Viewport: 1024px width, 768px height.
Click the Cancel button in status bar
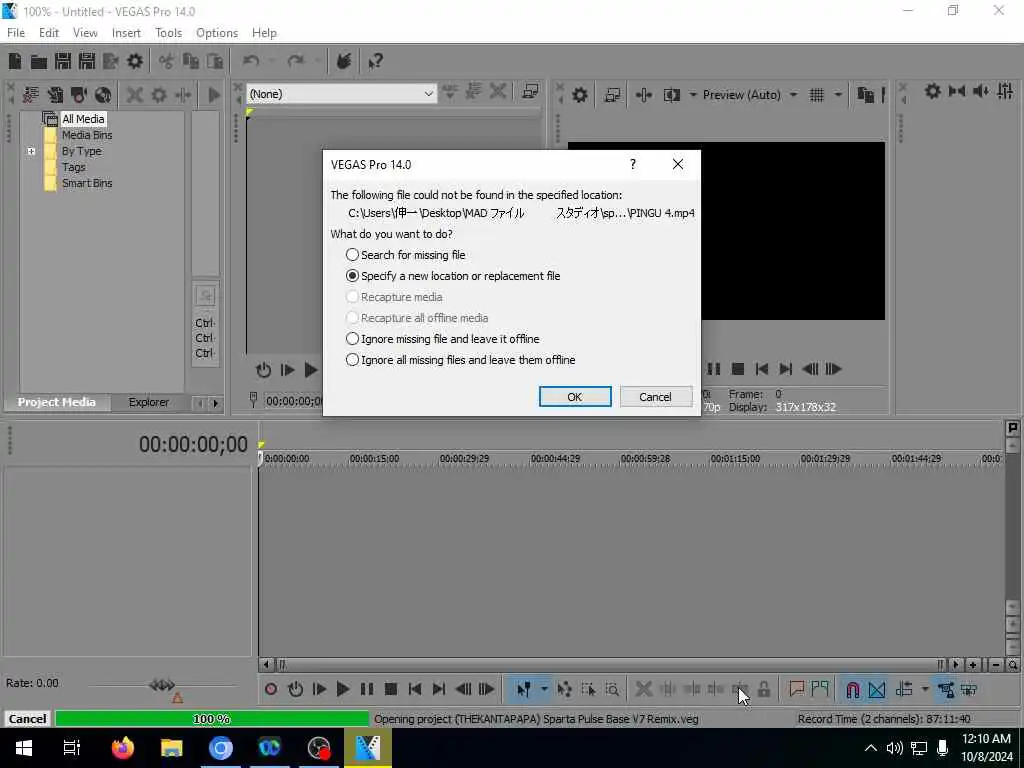click(x=27, y=718)
